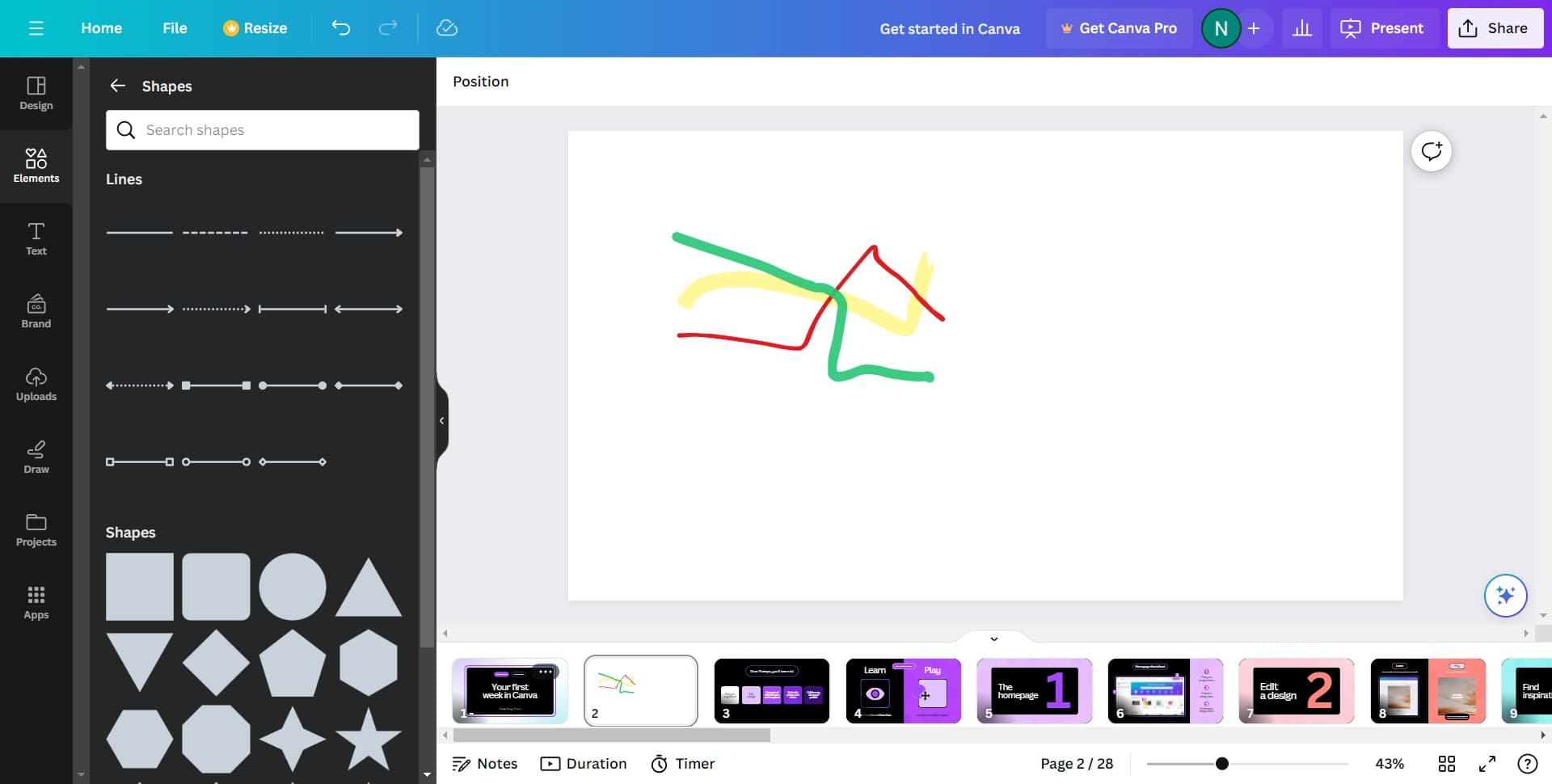Adjust the zoom level slider
The height and width of the screenshot is (784, 1552).
pos(1221,764)
